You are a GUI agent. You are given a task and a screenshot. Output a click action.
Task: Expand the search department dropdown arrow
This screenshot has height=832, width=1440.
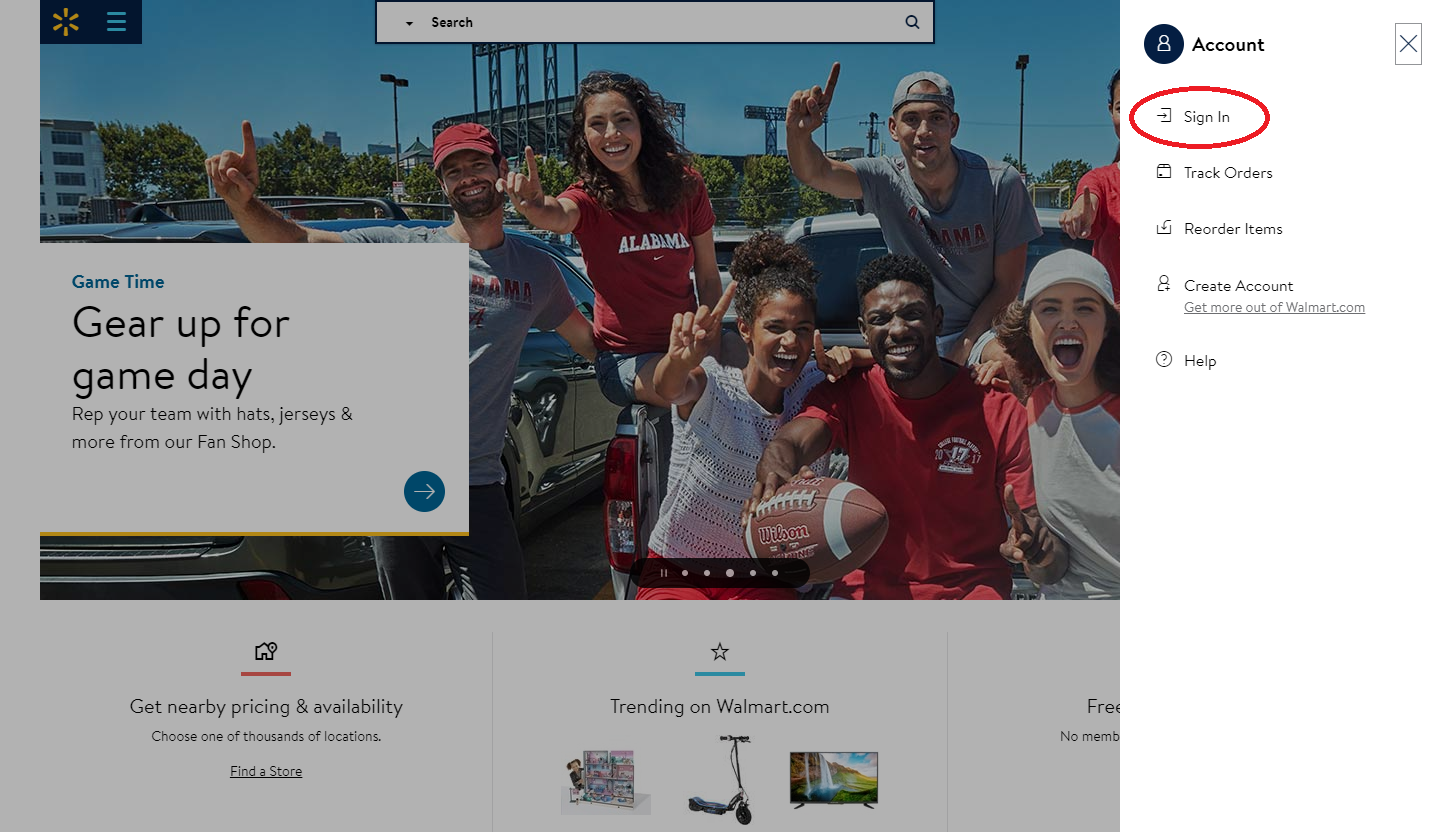point(409,23)
